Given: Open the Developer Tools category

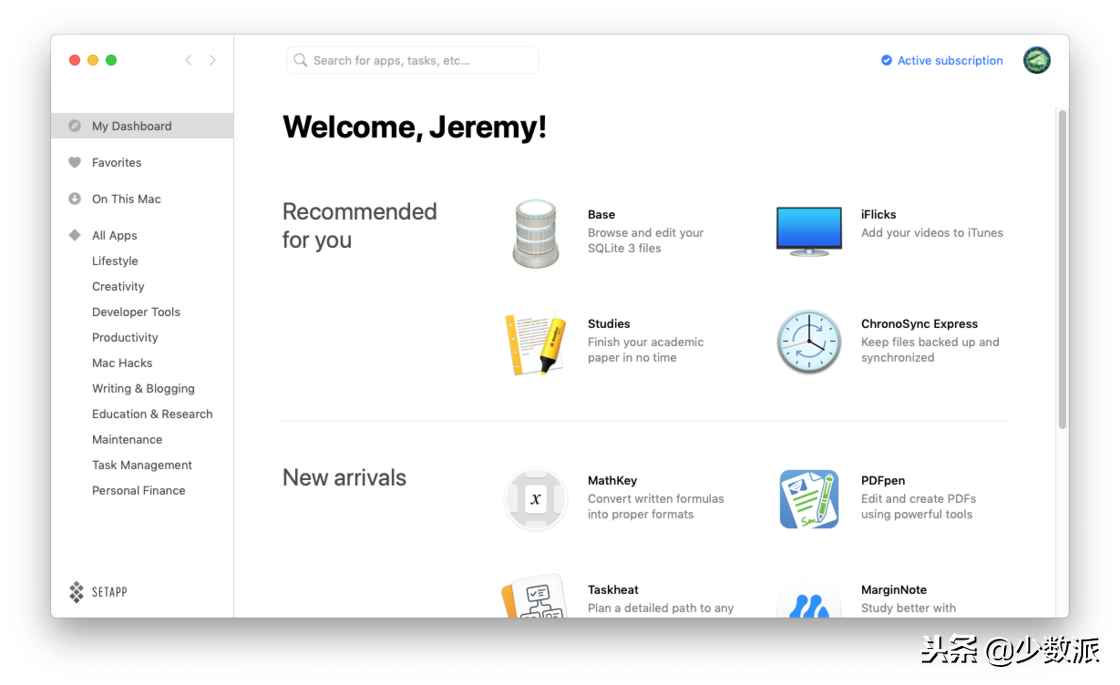Looking at the screenshot, I should pyautogui.click(x=136, y=312).
